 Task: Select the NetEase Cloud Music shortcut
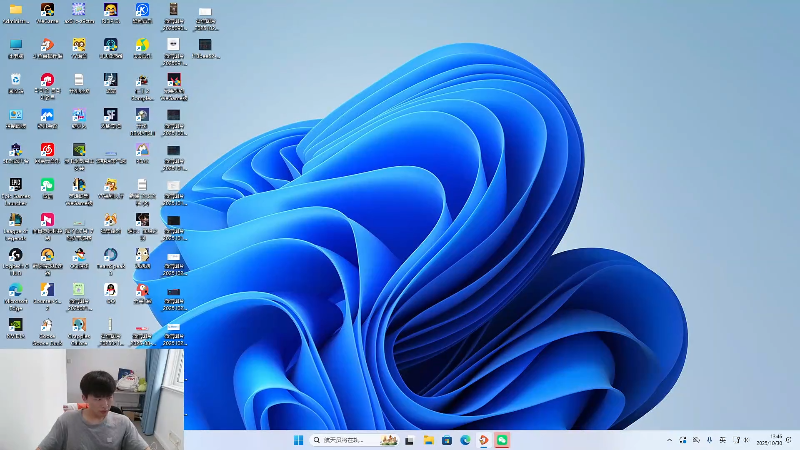[47, 150]
